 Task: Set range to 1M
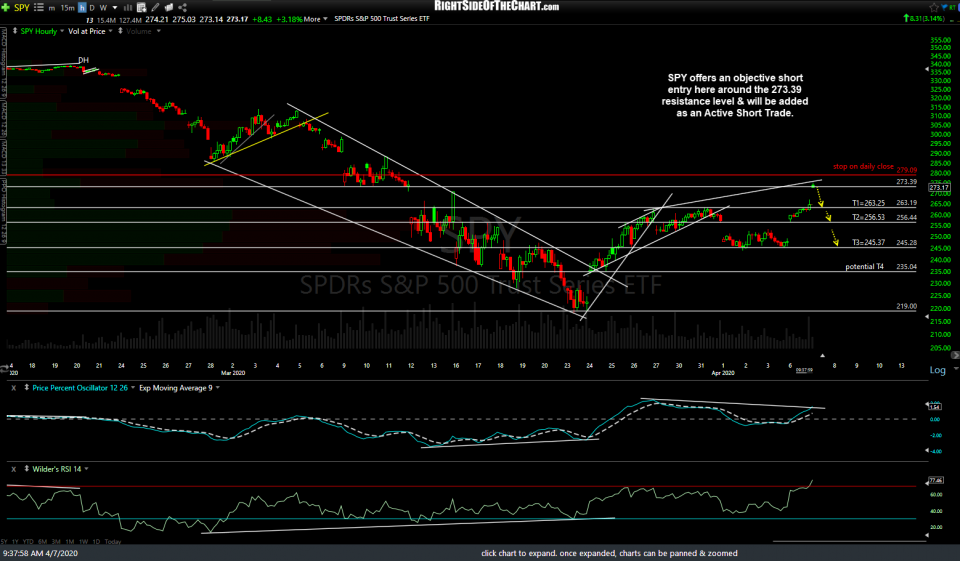pos(69,541)
